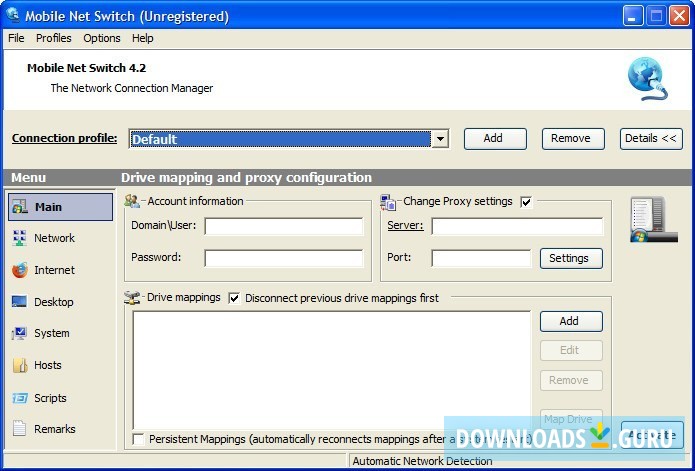This screenshot has width=695, height=471.
Task: Click the System computer icon
Action: click(20, 333)
